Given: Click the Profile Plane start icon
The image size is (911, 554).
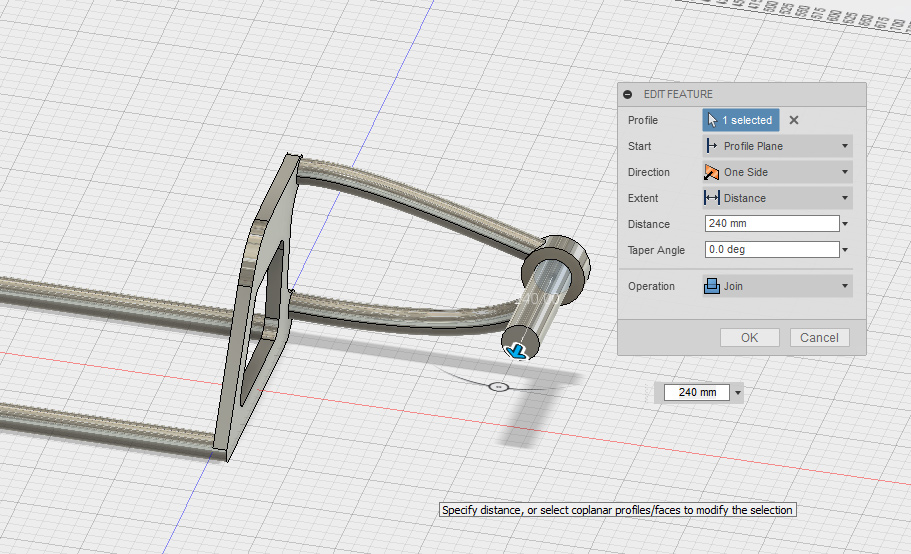Looking at the screenshot, I should (x=712, y=146).
